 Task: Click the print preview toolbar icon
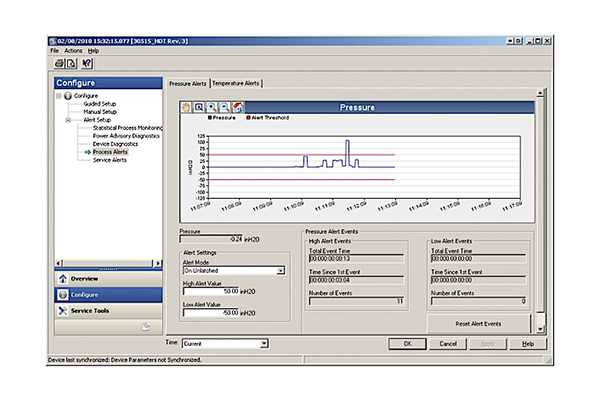tap(72, 63)
